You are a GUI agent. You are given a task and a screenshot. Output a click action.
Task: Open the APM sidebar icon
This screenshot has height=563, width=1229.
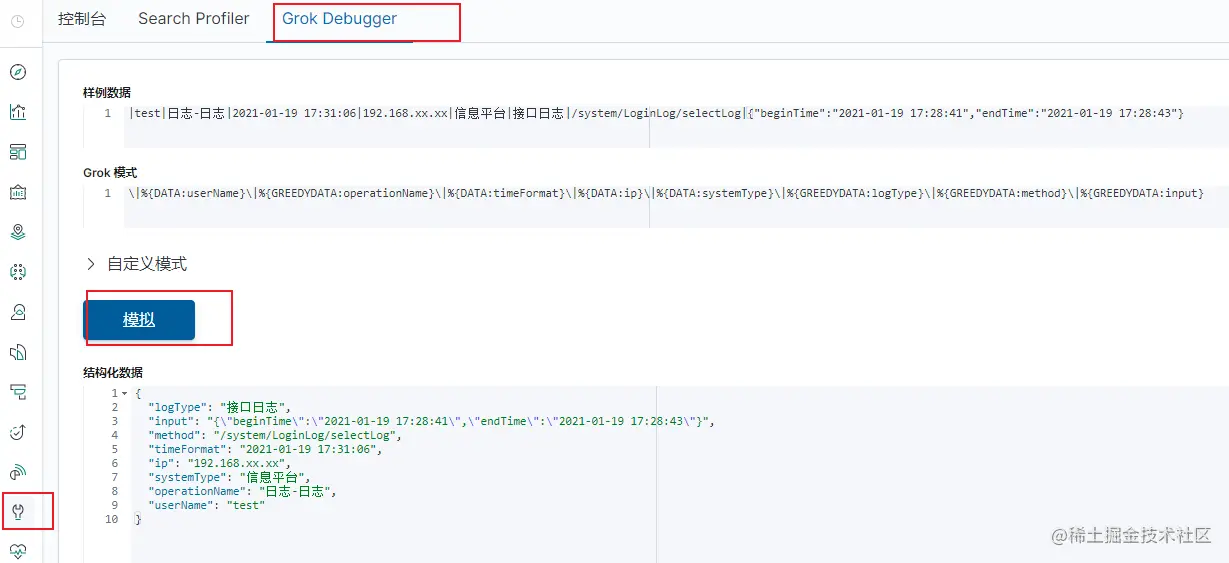(x=17, y=392)
